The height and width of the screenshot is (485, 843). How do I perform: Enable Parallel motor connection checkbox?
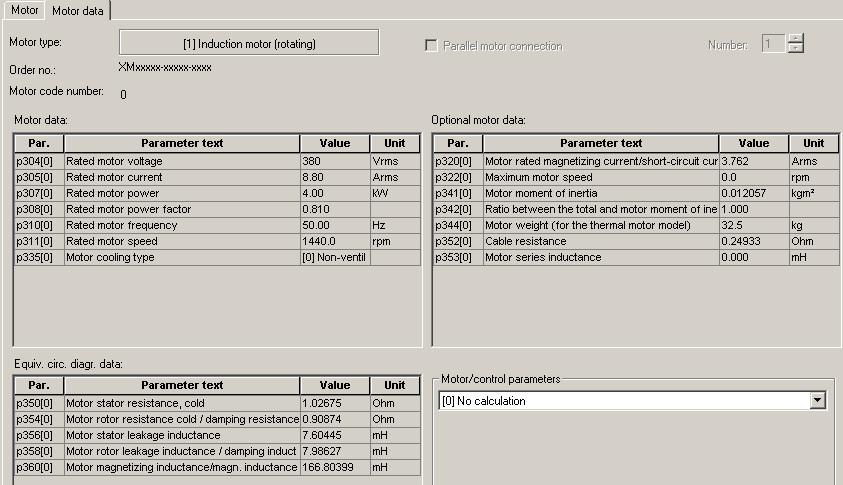point(432,46)
